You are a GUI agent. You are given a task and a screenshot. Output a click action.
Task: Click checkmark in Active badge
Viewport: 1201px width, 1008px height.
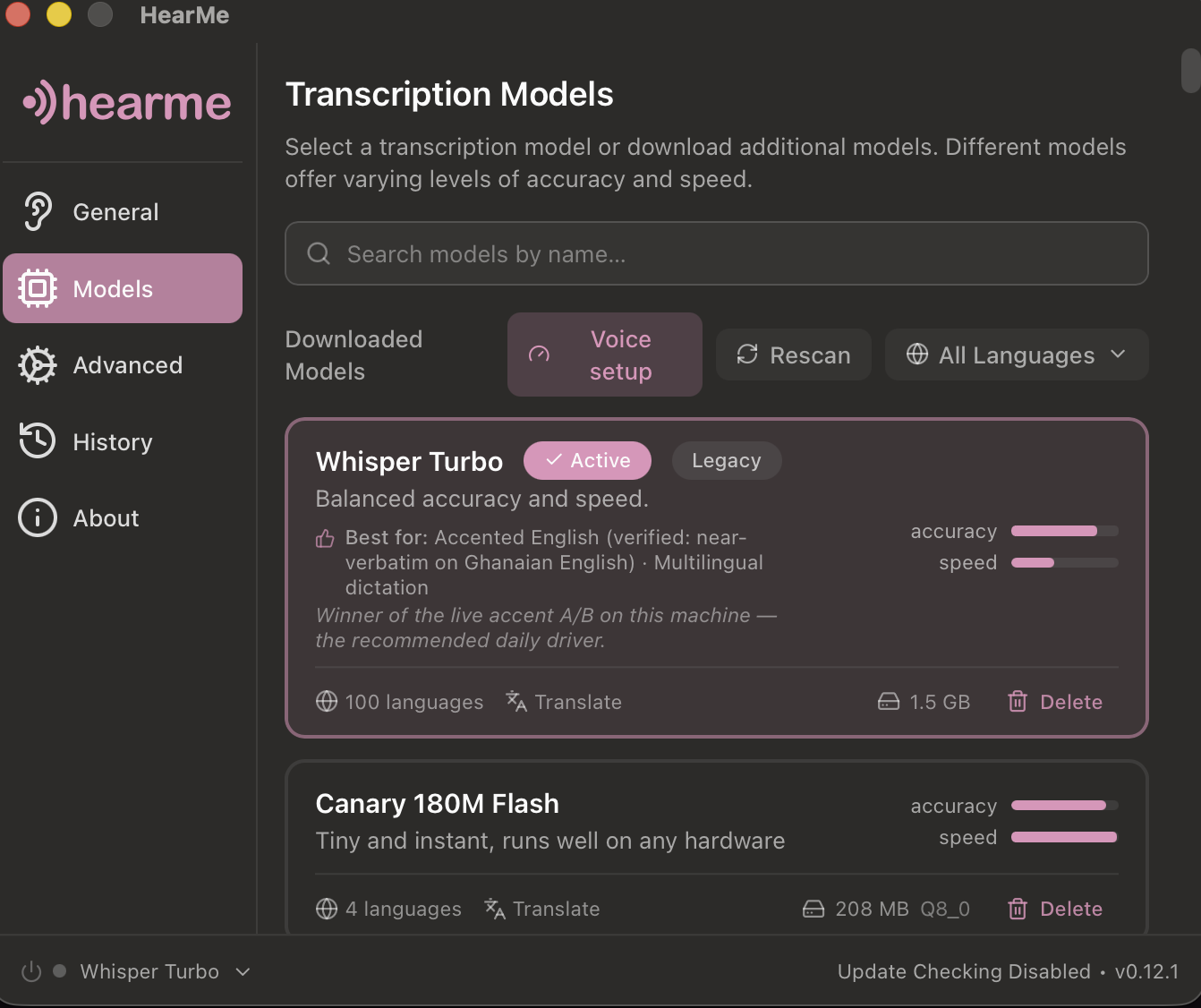coord(554,460)
